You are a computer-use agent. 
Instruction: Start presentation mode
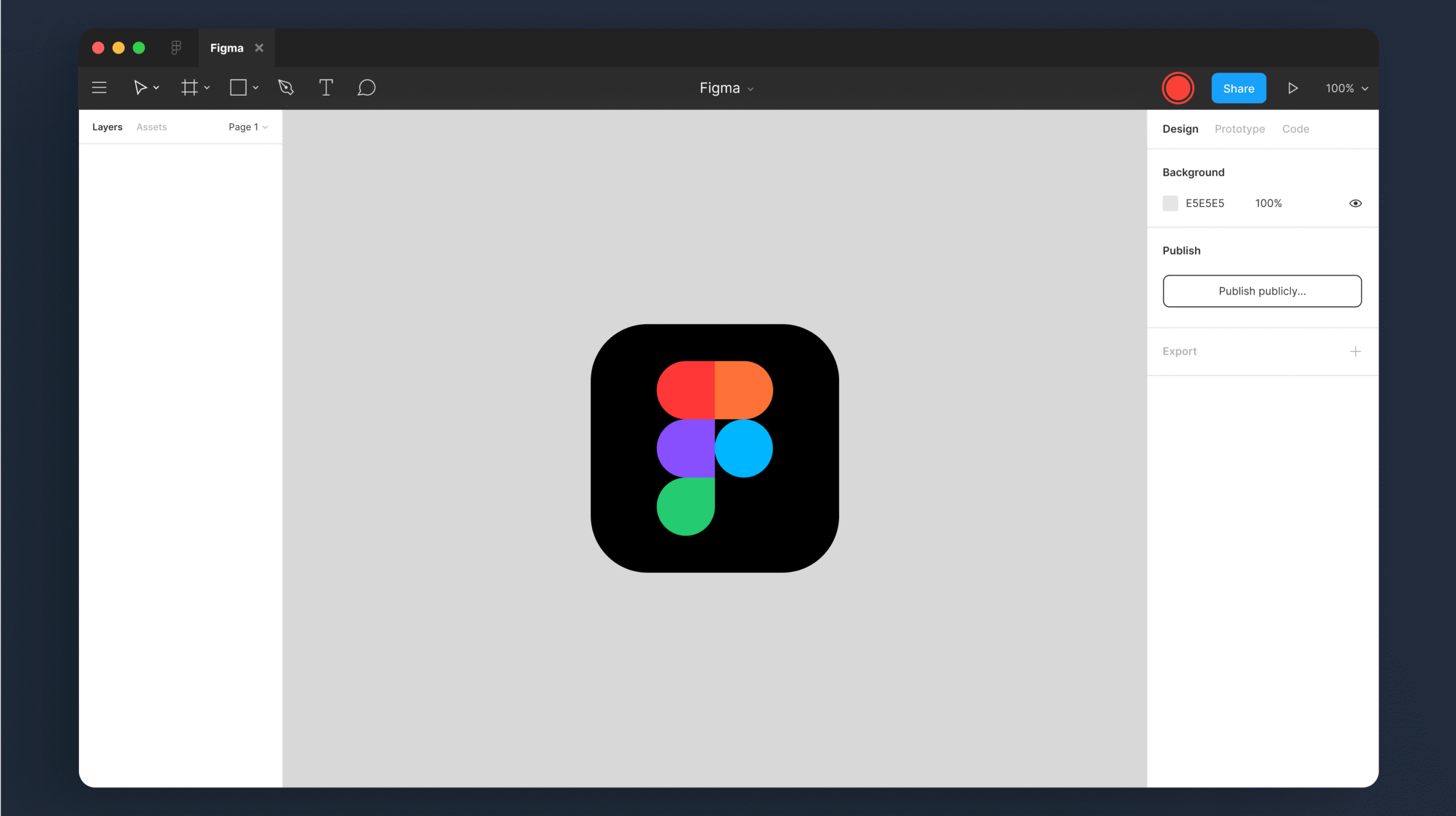pos(1292,88)
